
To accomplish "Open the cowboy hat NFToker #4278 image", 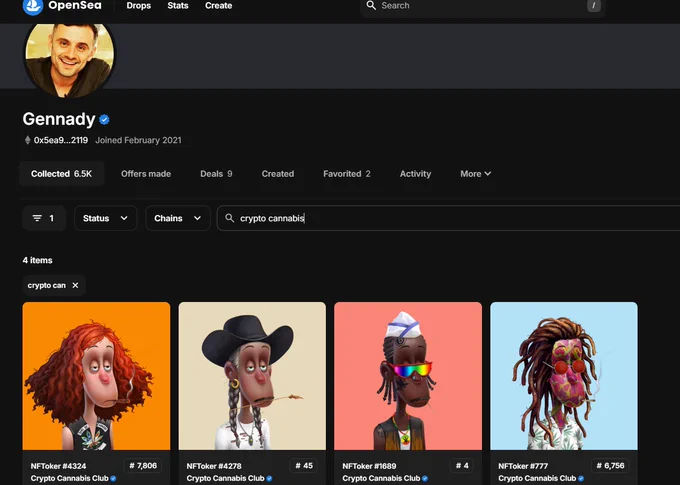I will pyautogui.click(x=252, y=376).
